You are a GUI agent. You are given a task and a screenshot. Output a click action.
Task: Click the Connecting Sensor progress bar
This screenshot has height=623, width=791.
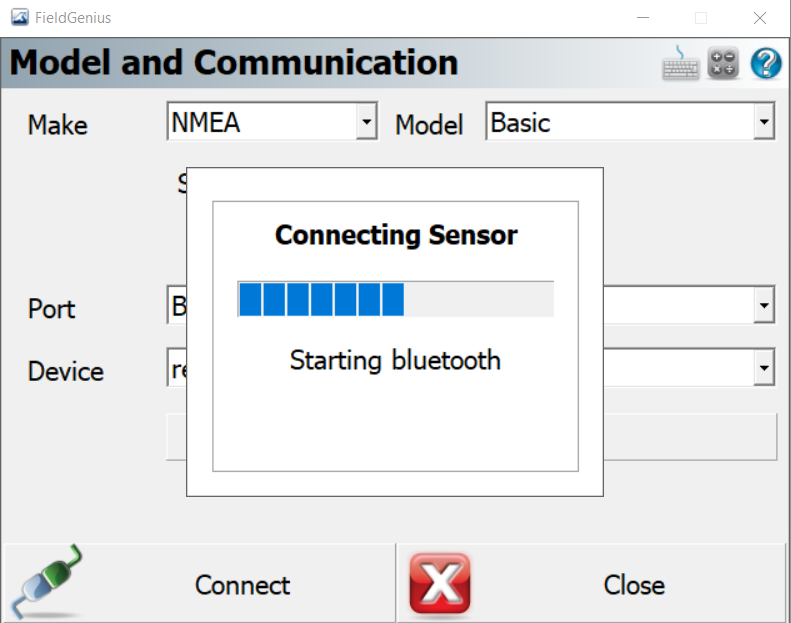point(396,299)
